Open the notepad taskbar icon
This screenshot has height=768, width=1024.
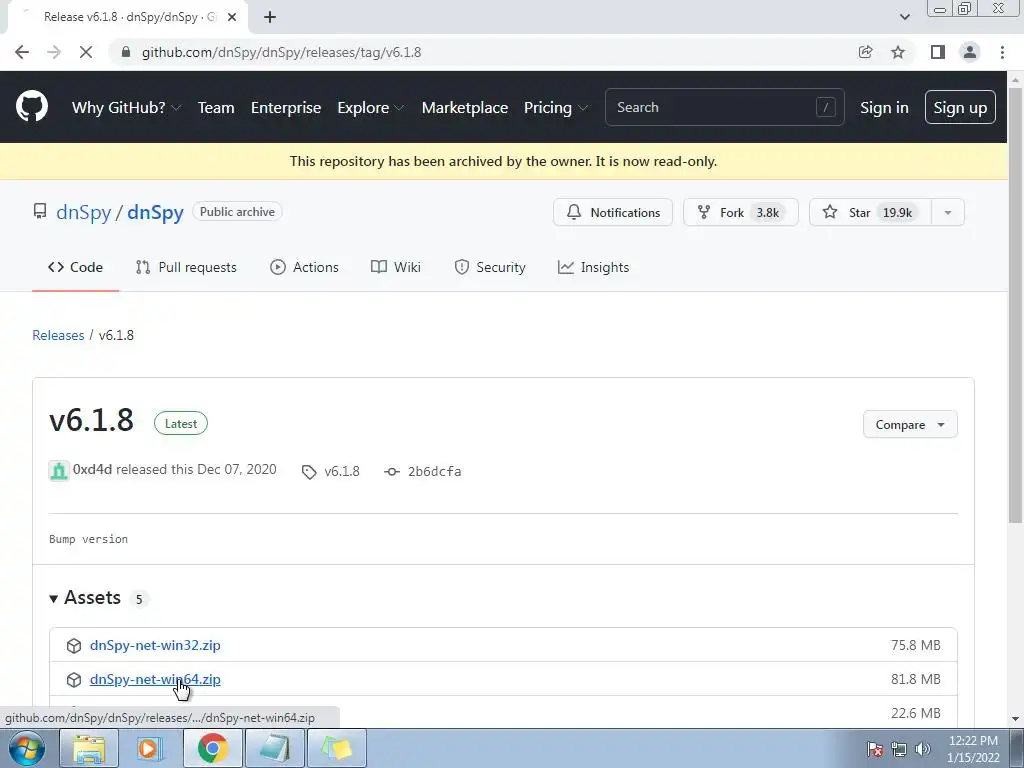click(274, 748)
